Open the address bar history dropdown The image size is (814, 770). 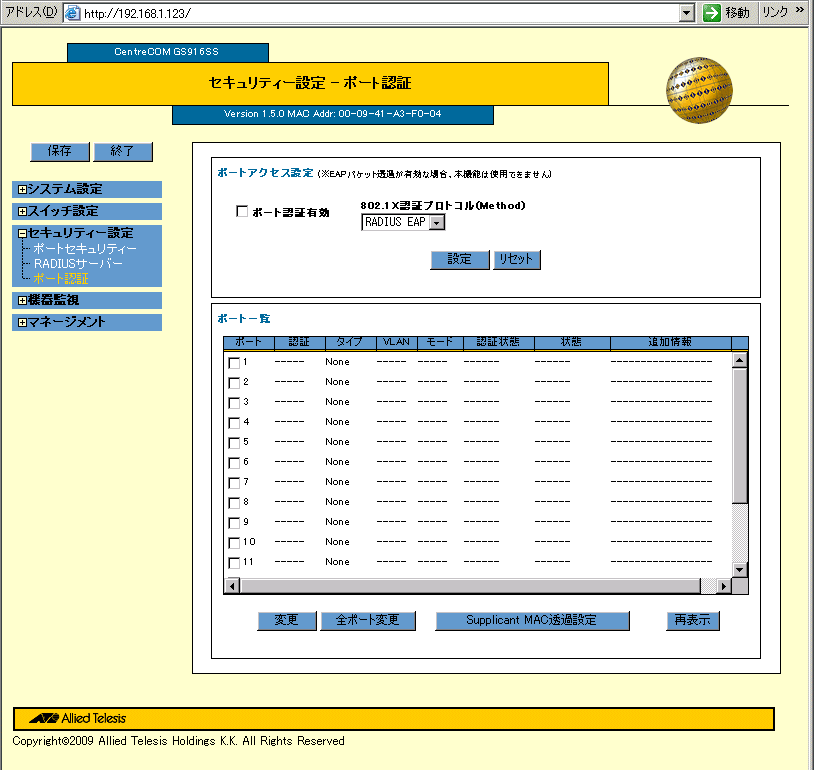coord(686,13)
